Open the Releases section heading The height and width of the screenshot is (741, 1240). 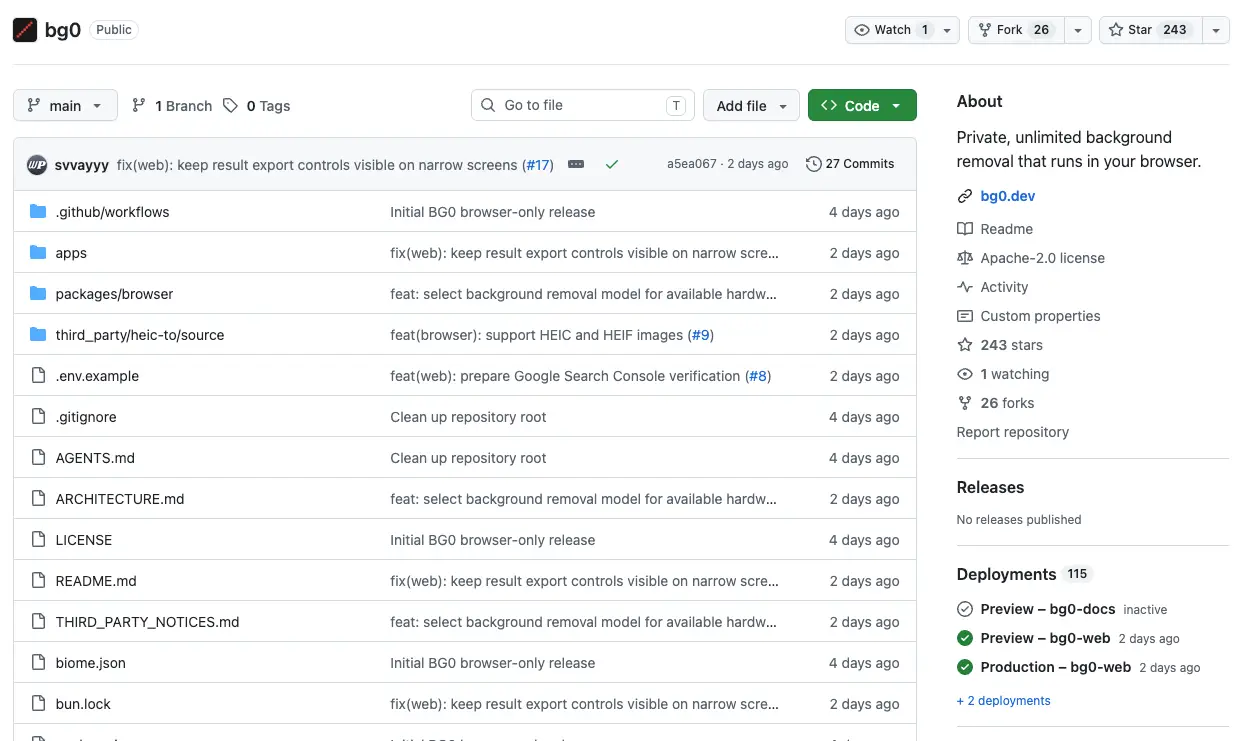coord(990,487)
